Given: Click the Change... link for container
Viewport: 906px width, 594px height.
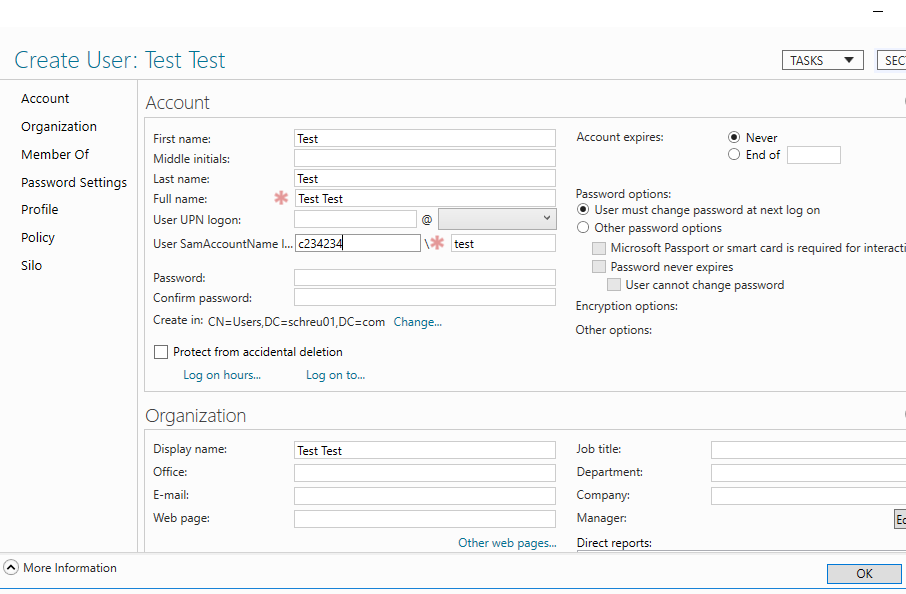Looking at the screenshot, I should [x=417, y=322].
